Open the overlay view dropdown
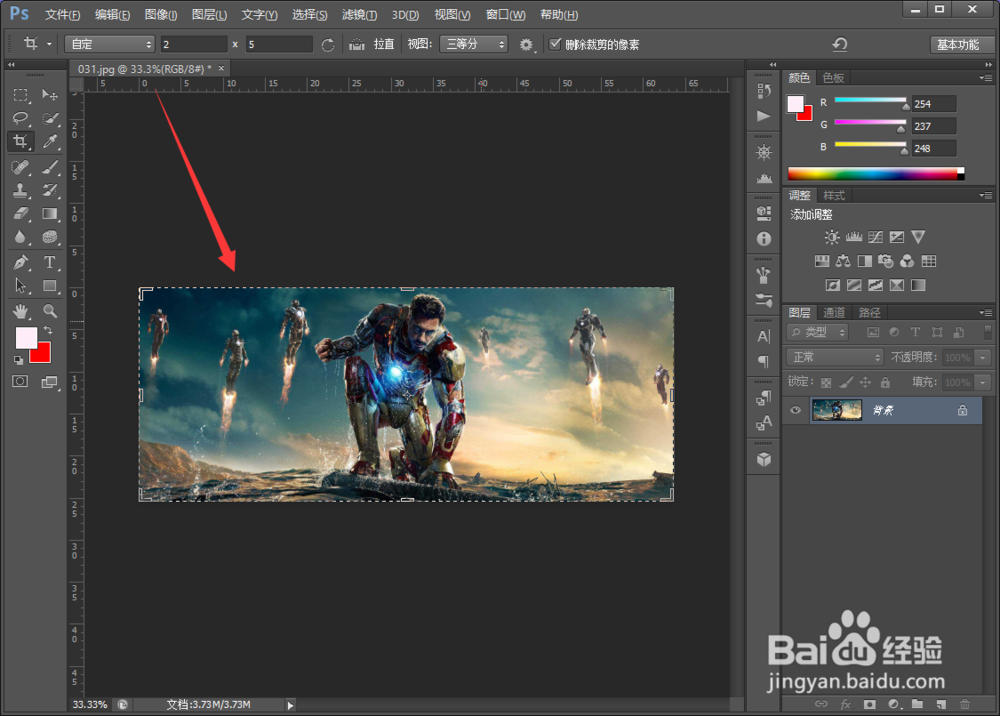Viewport: 1000px width, 716px height. (473, 44)
